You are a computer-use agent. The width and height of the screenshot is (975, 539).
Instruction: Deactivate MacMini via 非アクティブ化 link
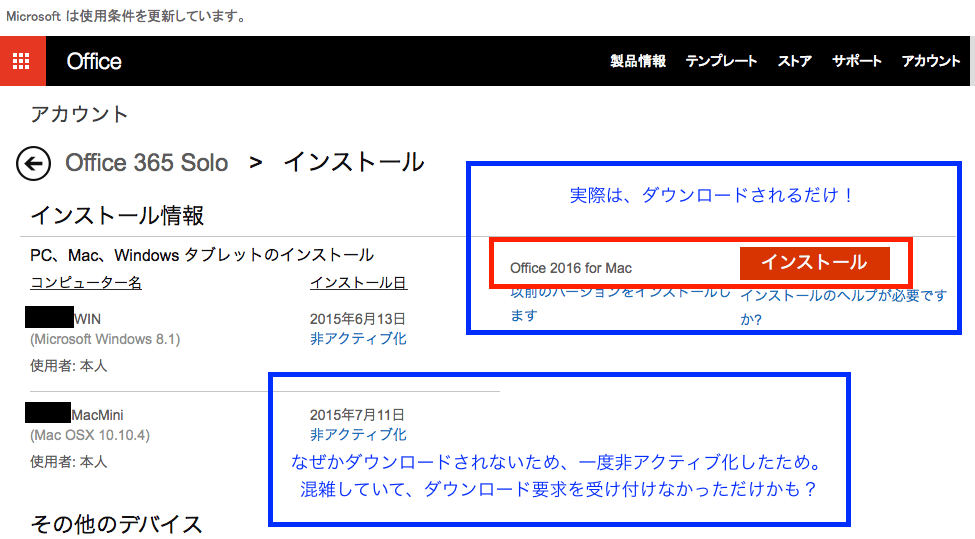tap(358, 435)
